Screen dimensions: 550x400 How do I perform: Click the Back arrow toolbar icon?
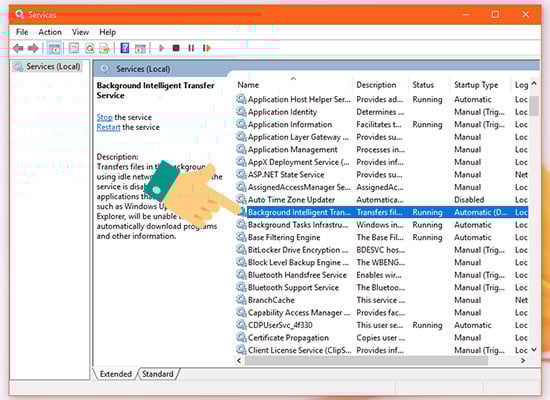click(18, 48)
